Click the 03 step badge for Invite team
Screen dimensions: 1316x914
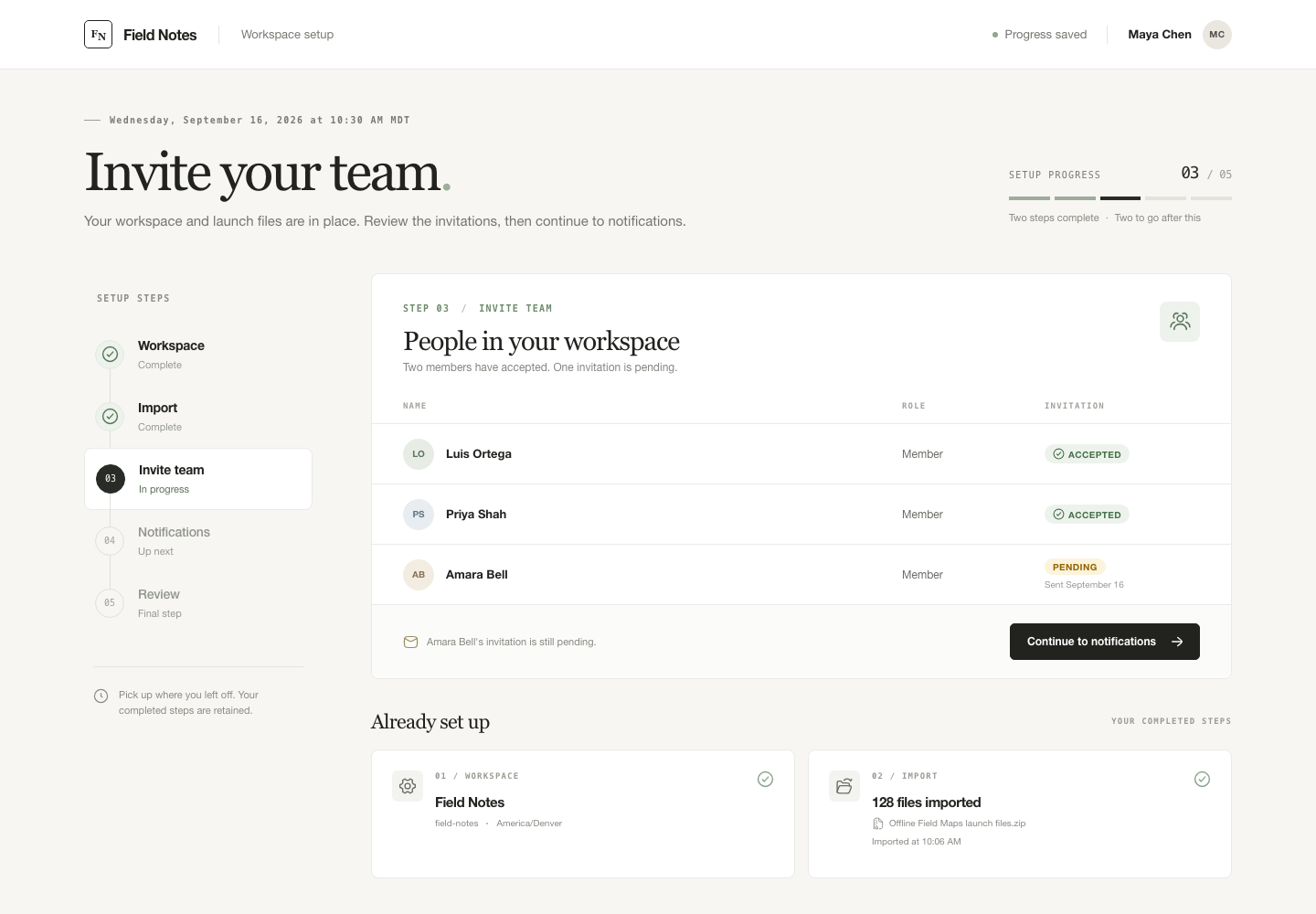pos(111,478)
